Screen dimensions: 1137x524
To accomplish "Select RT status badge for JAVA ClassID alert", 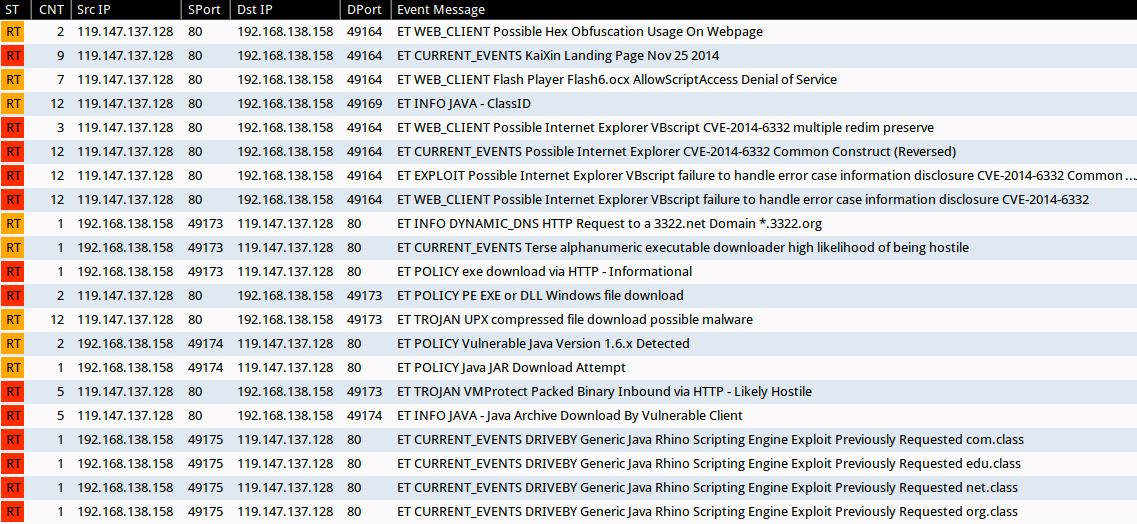I will point(13,104).
